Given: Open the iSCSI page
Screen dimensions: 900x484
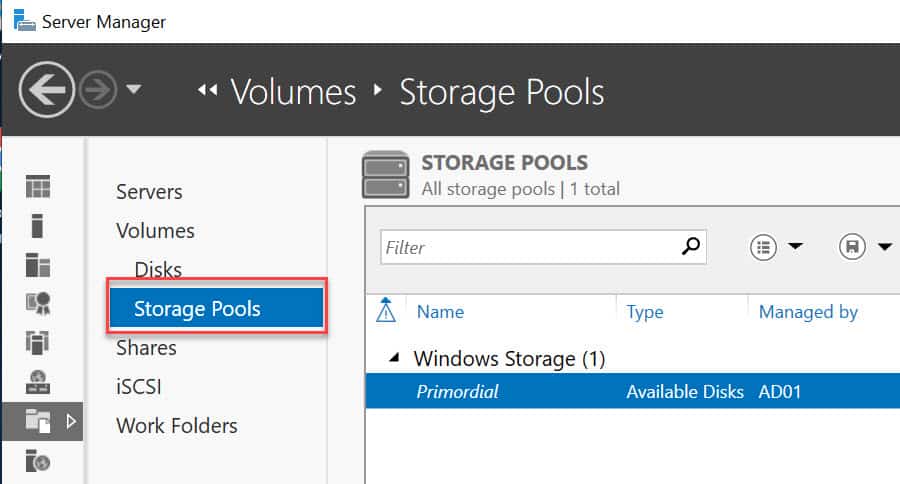Looking at the screenshot, I should [x=138, y=387].
